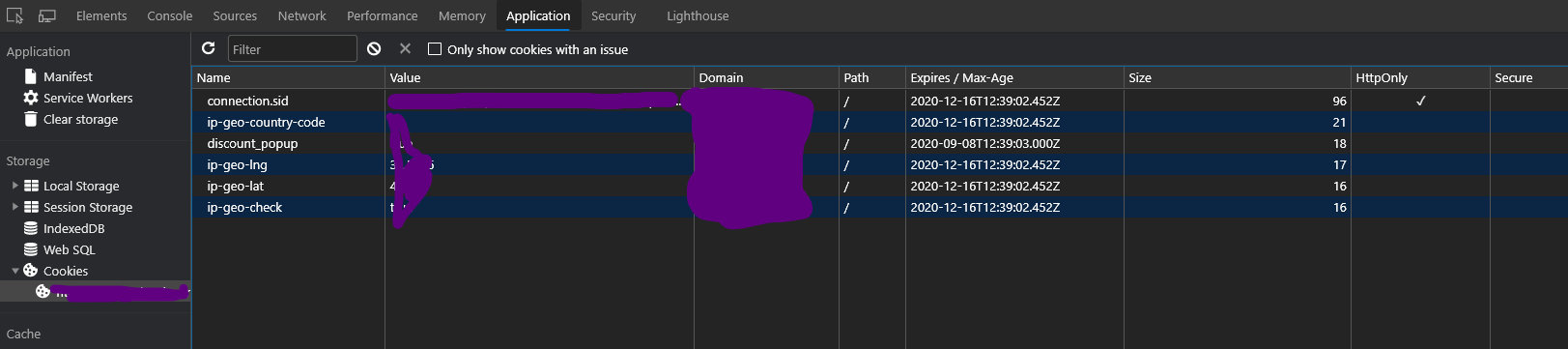The width and height of the screenshot is (1568, 349).
Task: Sort cookies by Domain column header
Action: (x=767, y=77)
